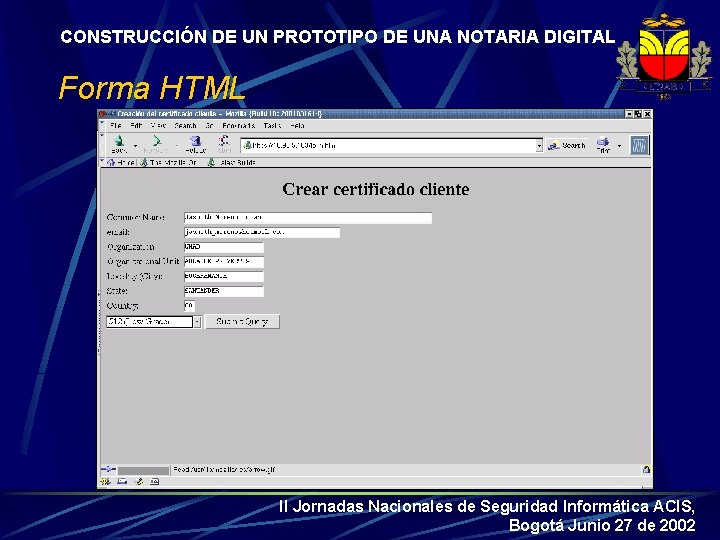Screen dimensions: 720x540
Task: Click the page loading progress bar
Action: tap(143, 470)
